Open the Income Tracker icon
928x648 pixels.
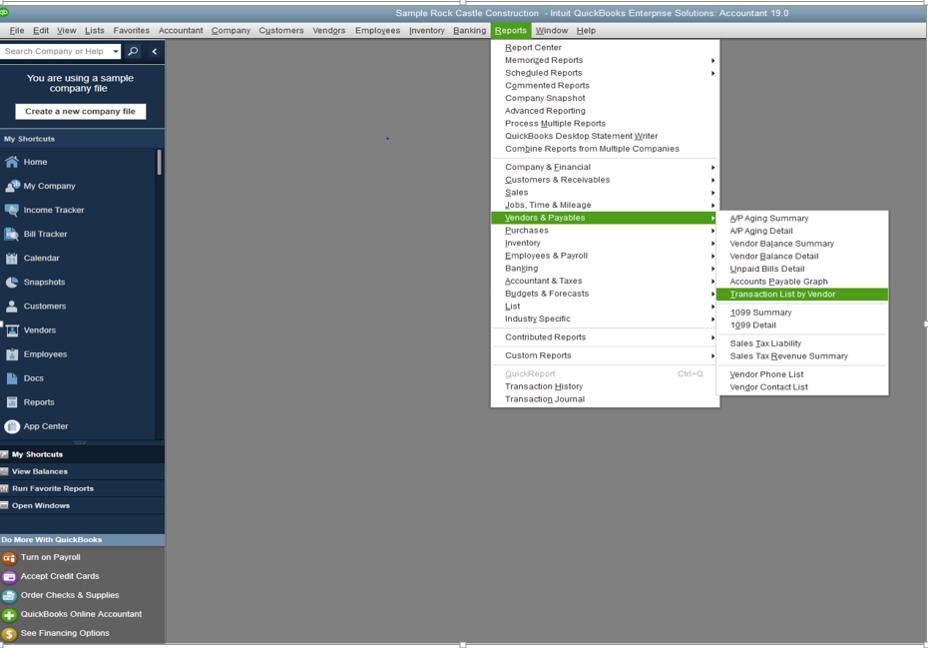coord(12,210)
